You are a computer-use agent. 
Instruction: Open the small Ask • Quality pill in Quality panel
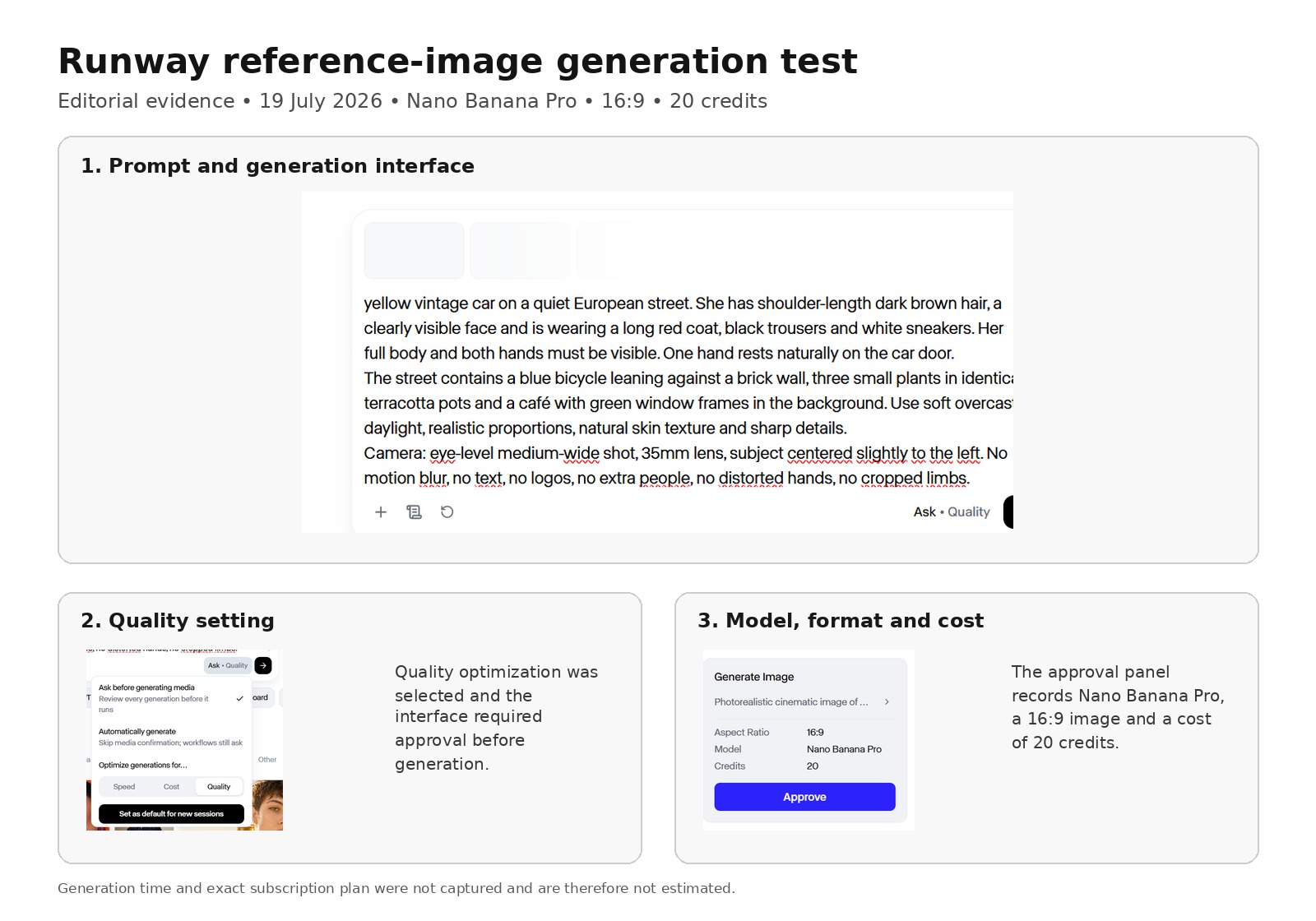click(x=228, y=665)
